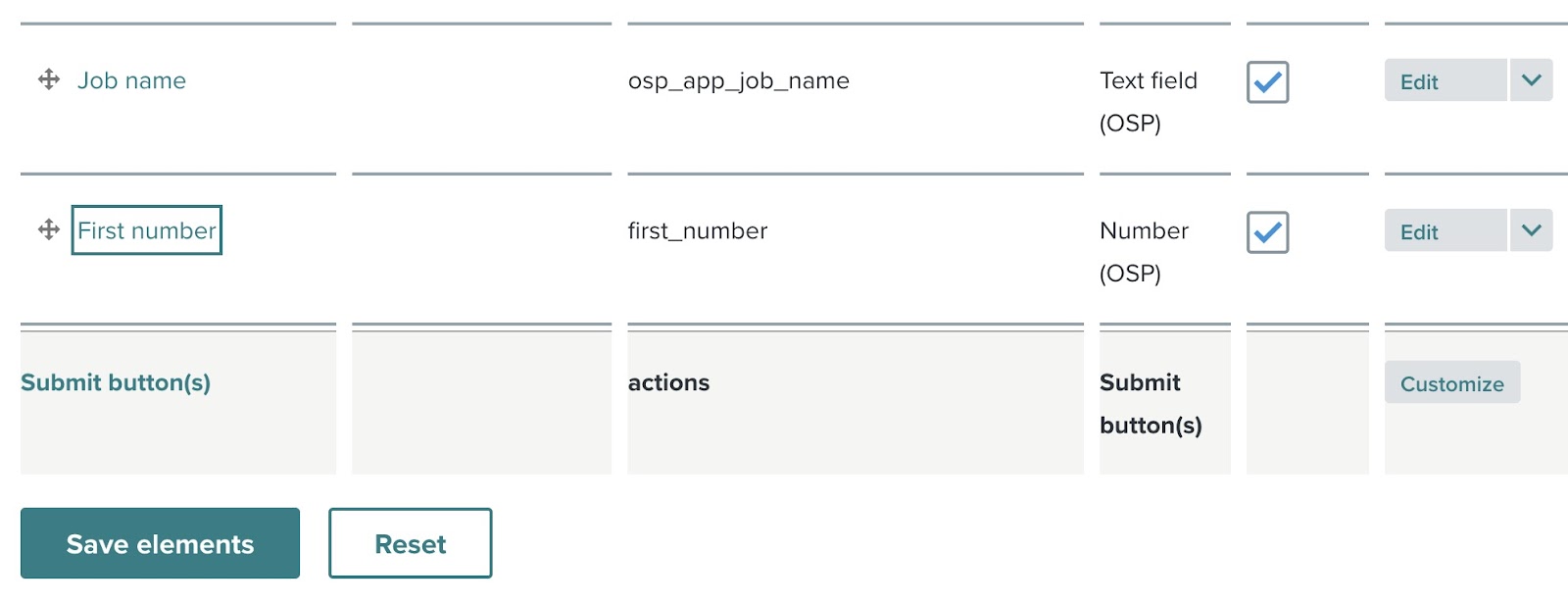Screen dimensions: 1568x604
Task: Expand the dropdown arrow next to Job name Edit
Action: coord(1531,80)
